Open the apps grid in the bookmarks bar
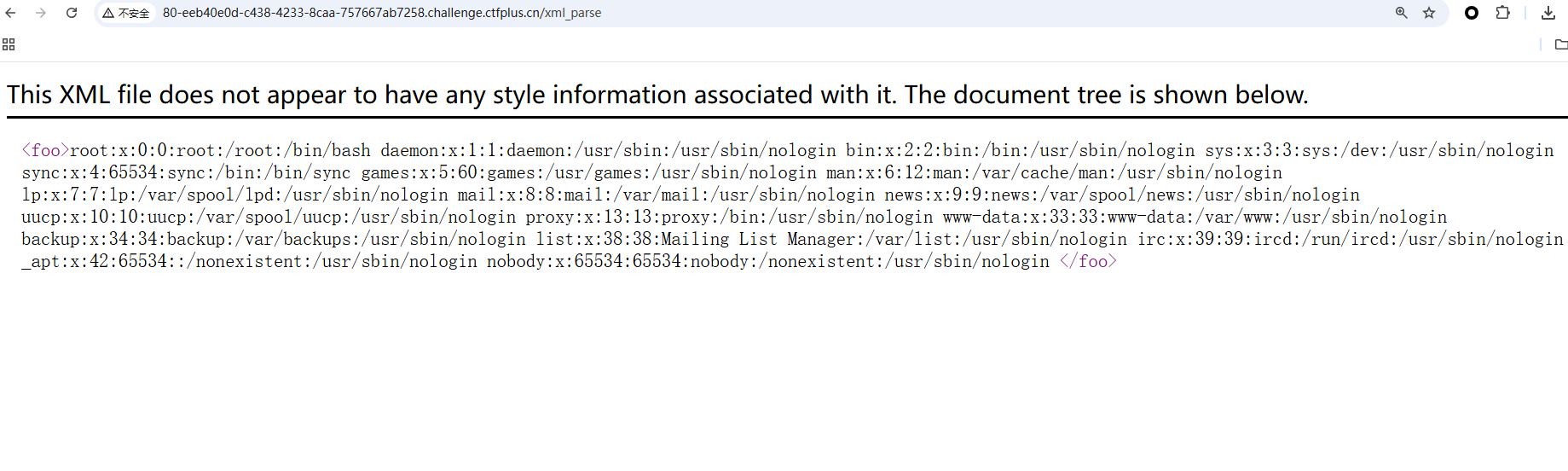 click(x=9, y=44)
